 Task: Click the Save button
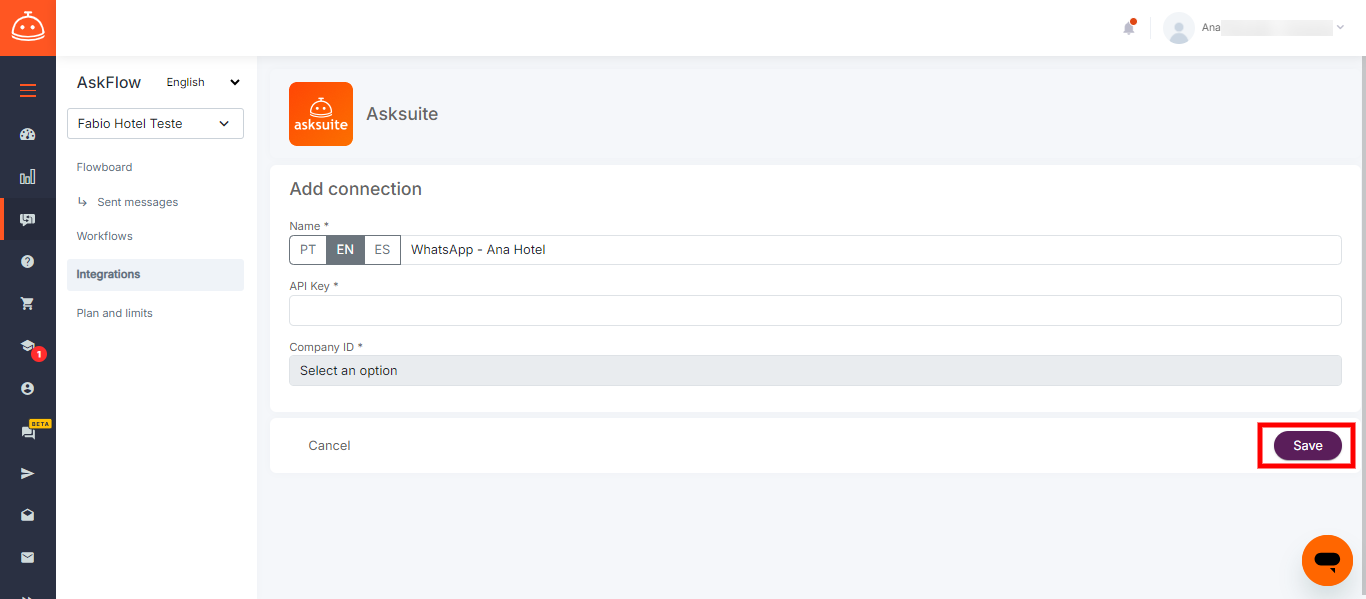(x=1307, y=446)
